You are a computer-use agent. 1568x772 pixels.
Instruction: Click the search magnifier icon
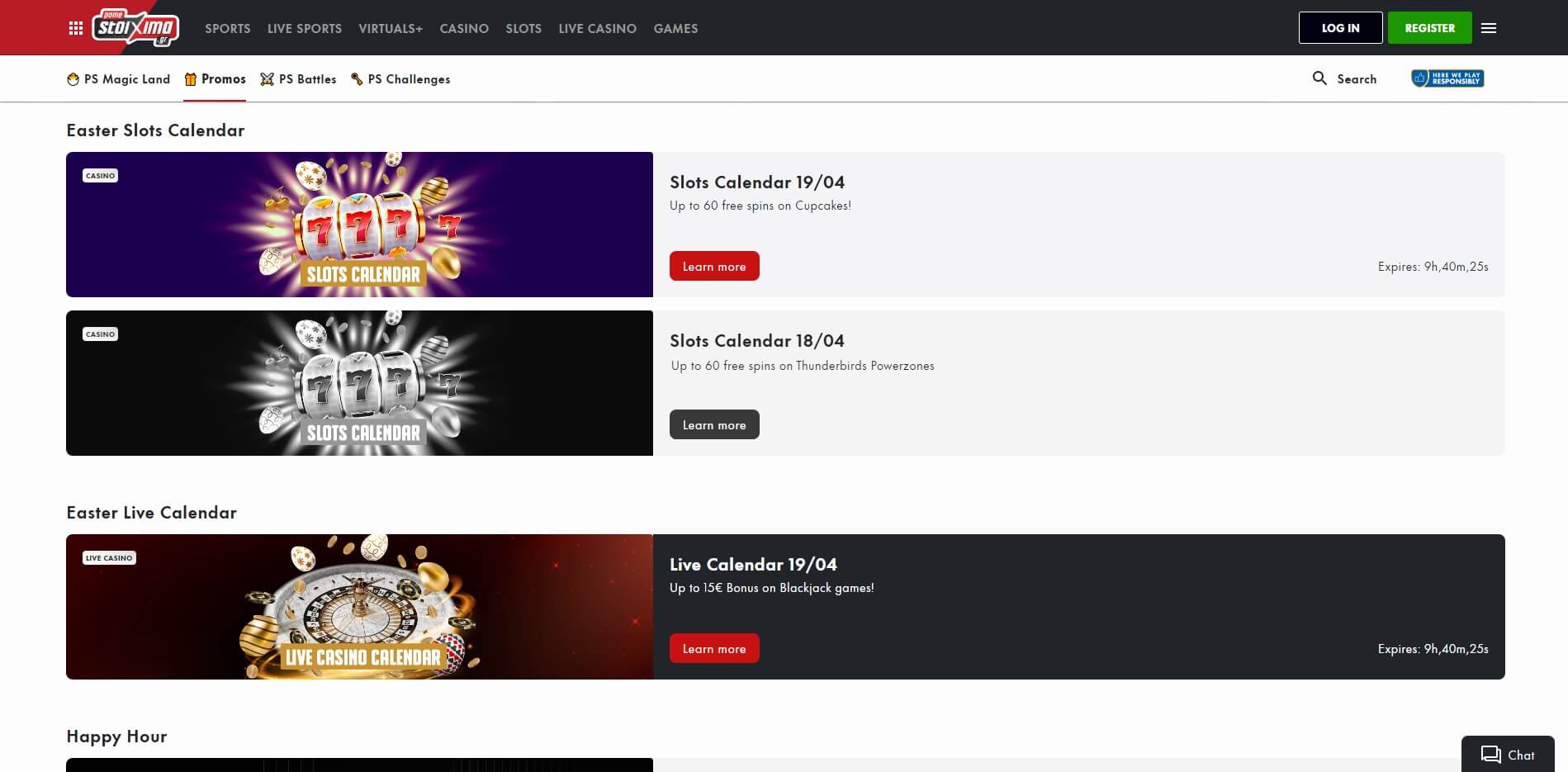click(1319, 78)
